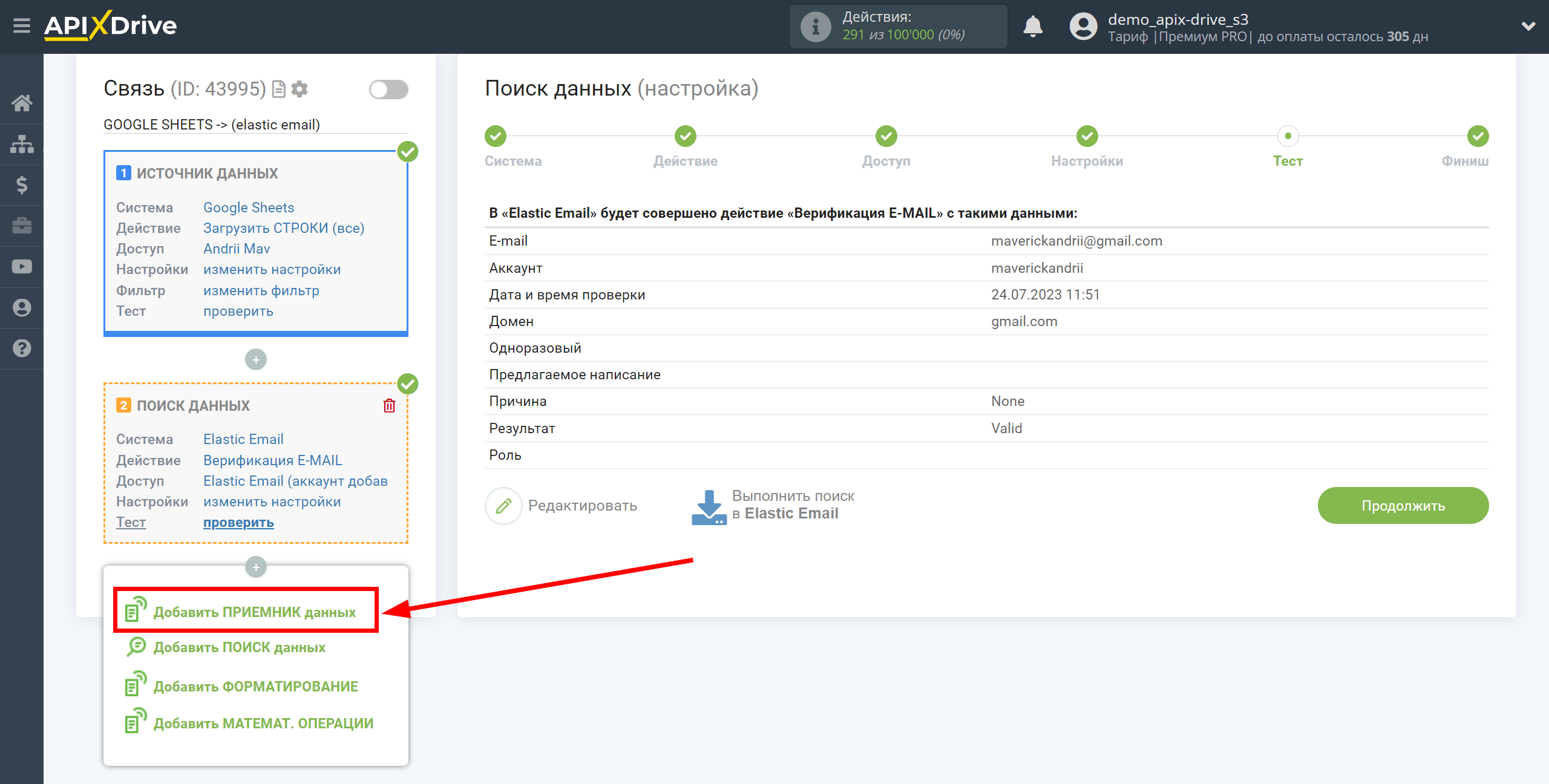Click Google Sheets system link
The height and width of the screenshot is (784, 1549).
point(249,207)
